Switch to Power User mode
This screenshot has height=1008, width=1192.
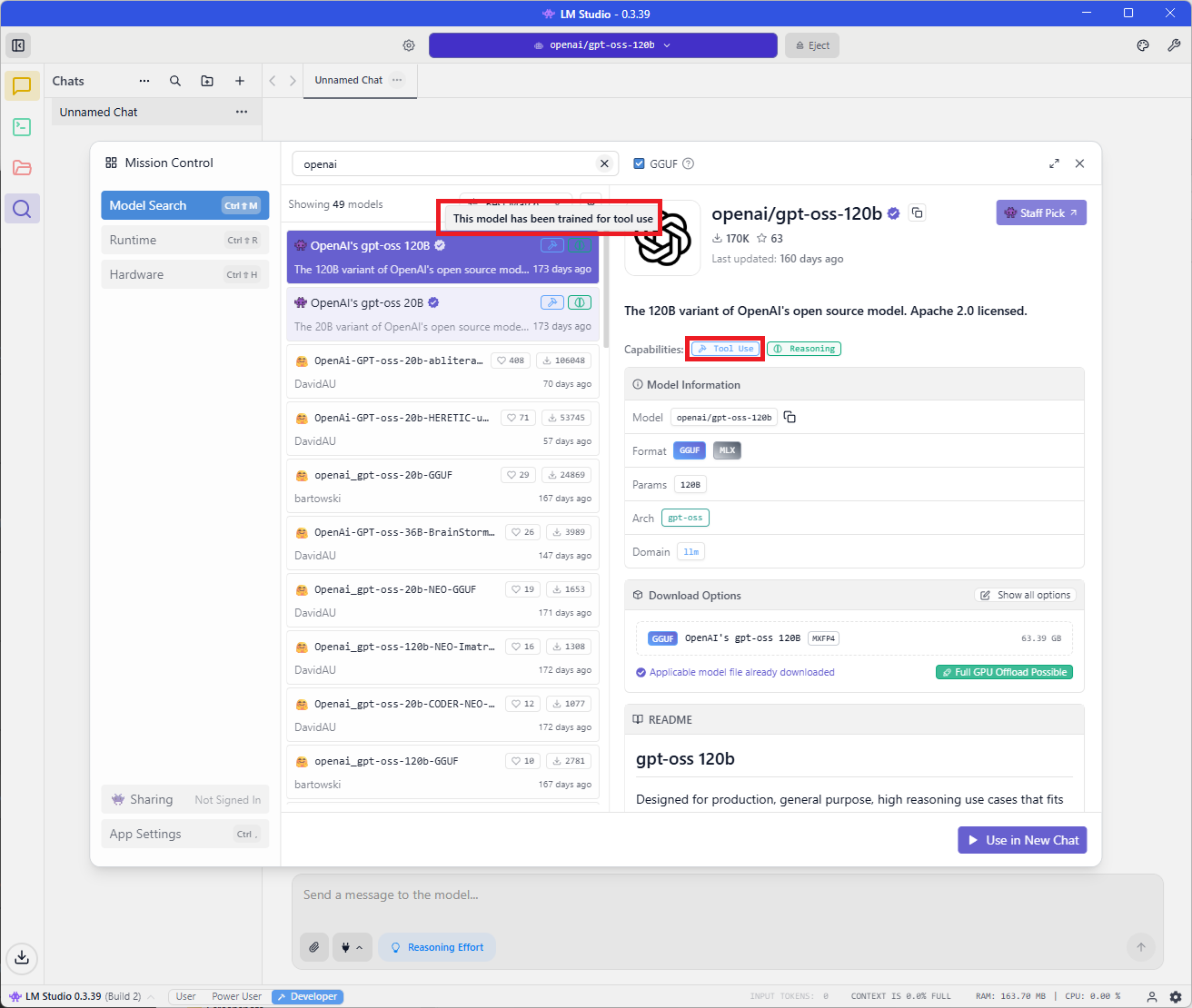236,996
